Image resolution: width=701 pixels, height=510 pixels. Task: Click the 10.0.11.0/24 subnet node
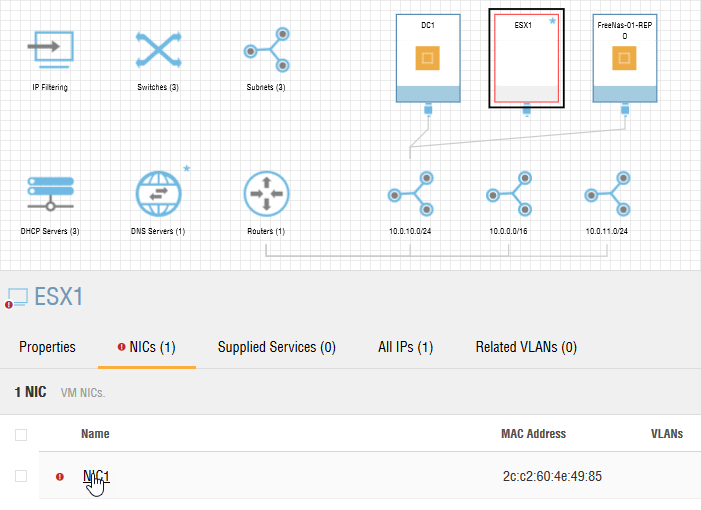click(x=607, y=194)
